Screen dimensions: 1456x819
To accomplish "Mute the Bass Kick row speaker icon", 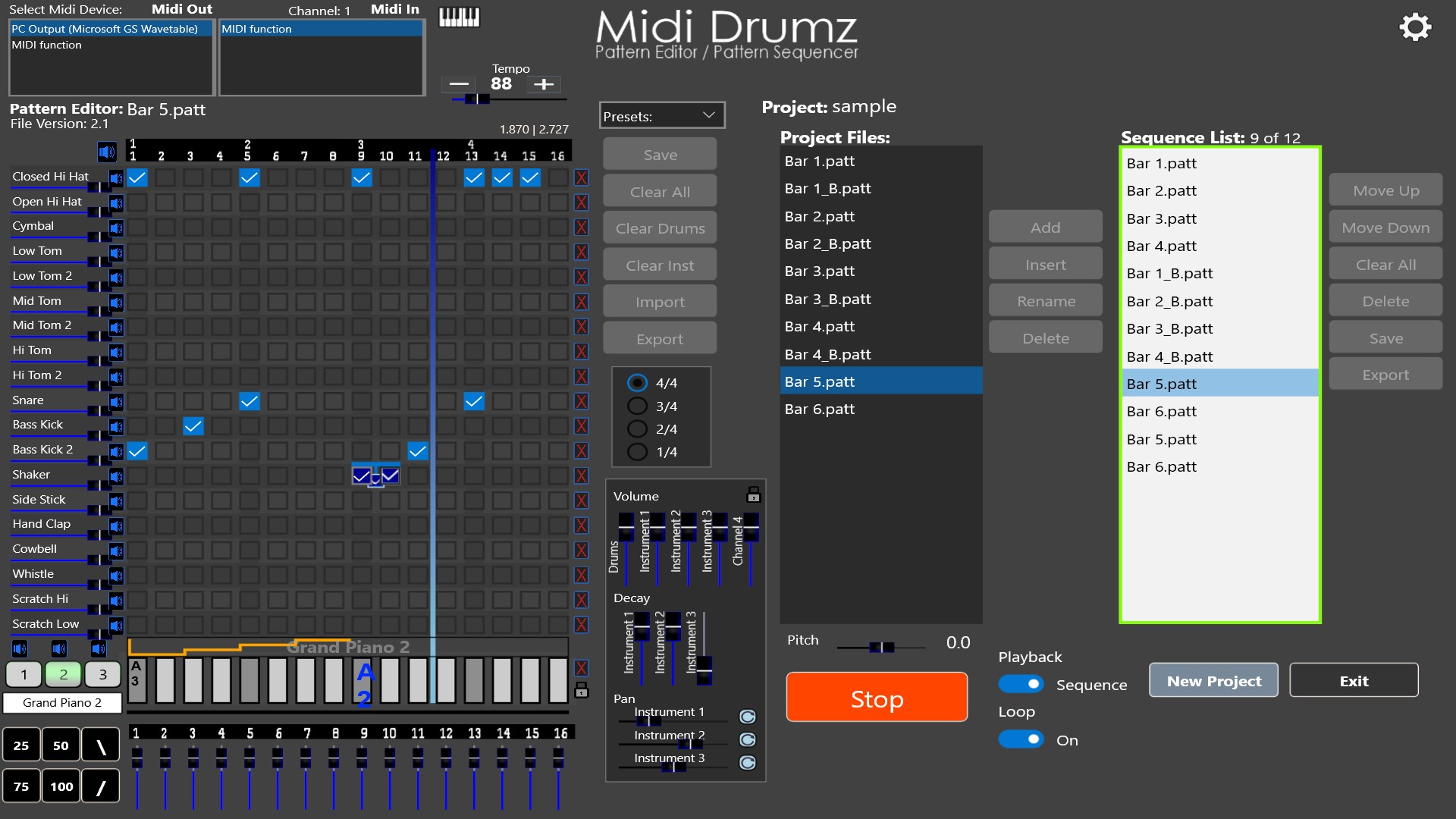I will [116, 427].
